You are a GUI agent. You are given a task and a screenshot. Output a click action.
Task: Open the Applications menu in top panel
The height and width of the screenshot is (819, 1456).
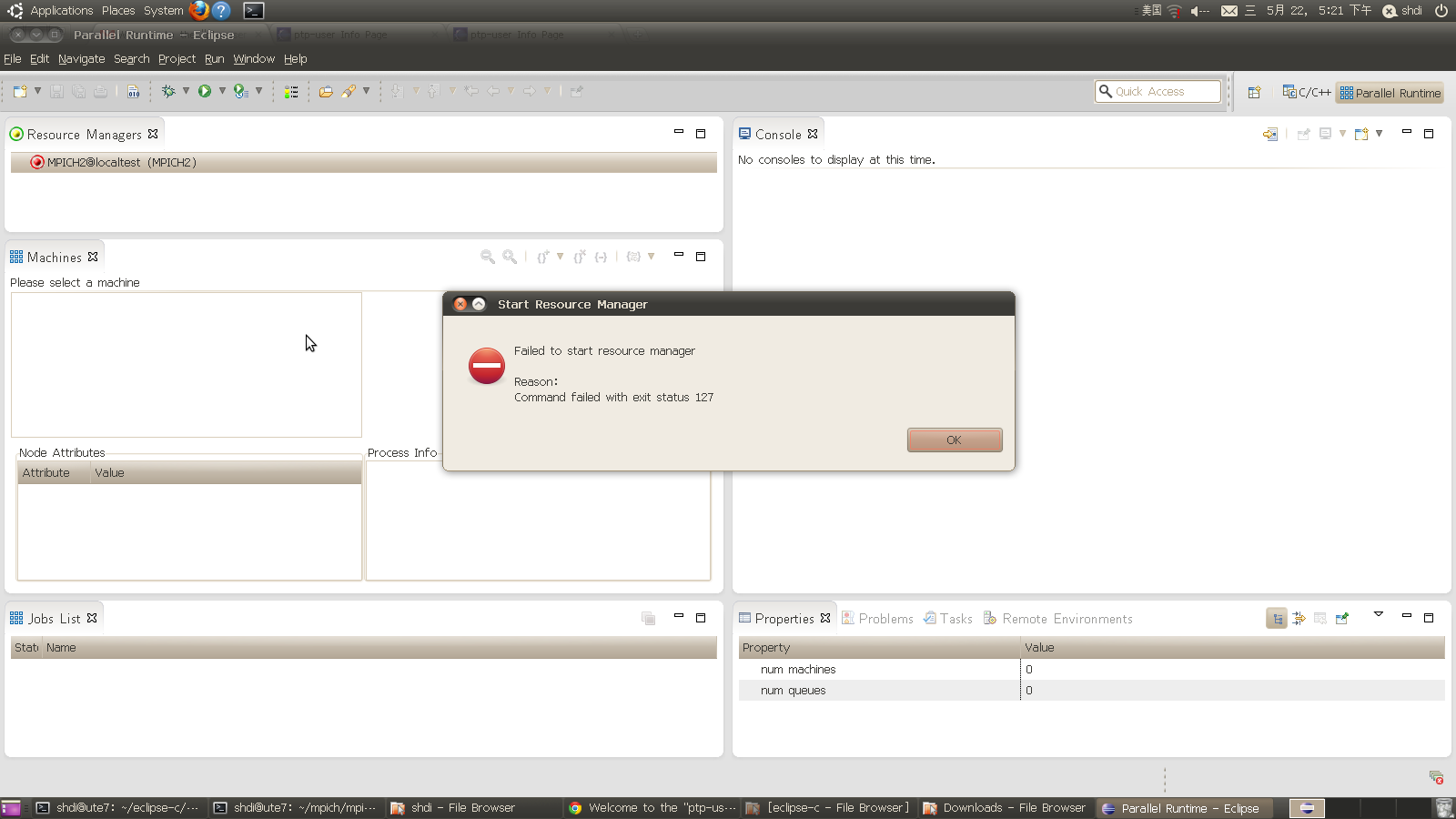[x=61, y=11]
